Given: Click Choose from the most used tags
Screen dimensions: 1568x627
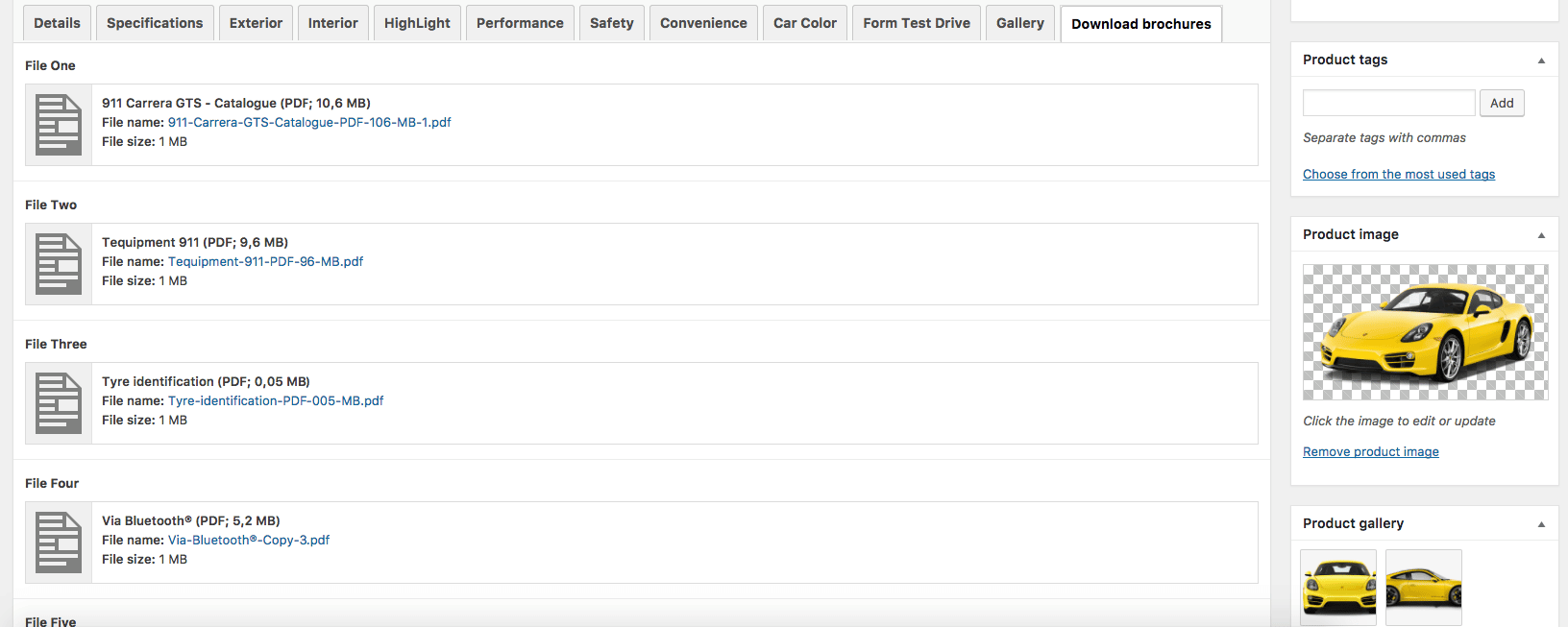Looking at the screenshot, I should tap(1399, 175).
